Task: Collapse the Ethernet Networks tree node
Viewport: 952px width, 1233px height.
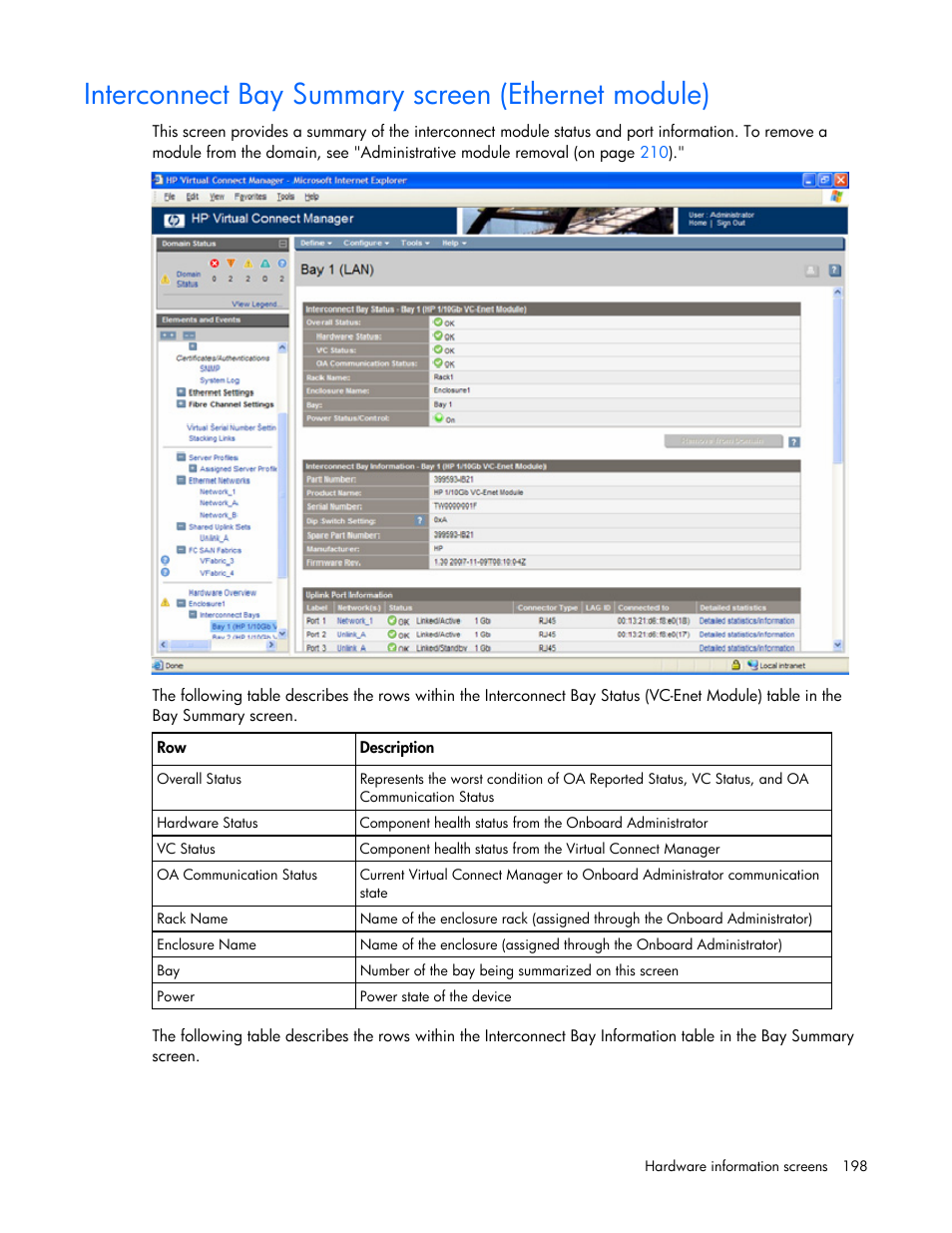Action: (x=182, y=480)
